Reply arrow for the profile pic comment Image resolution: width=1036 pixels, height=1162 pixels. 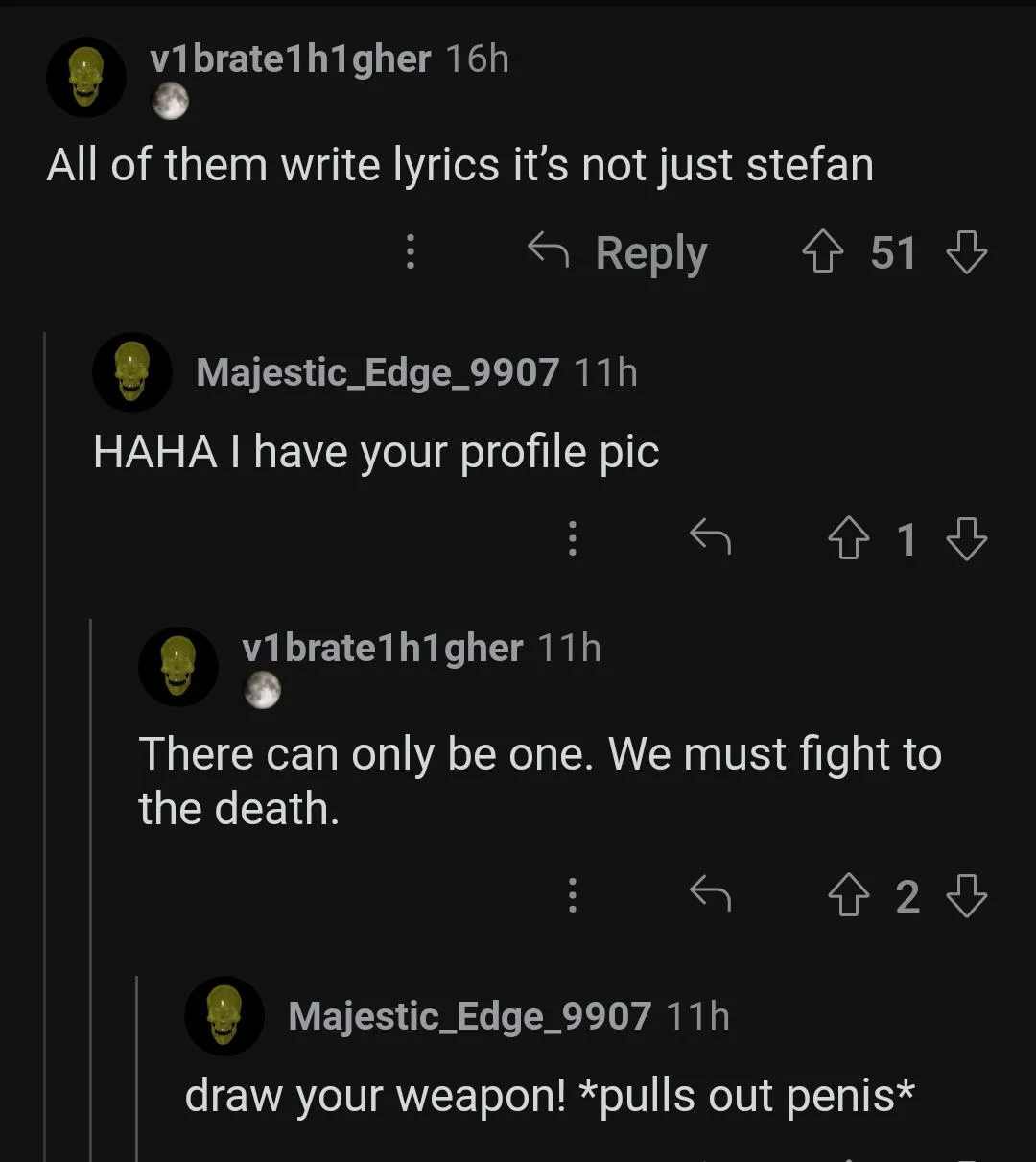710,538
